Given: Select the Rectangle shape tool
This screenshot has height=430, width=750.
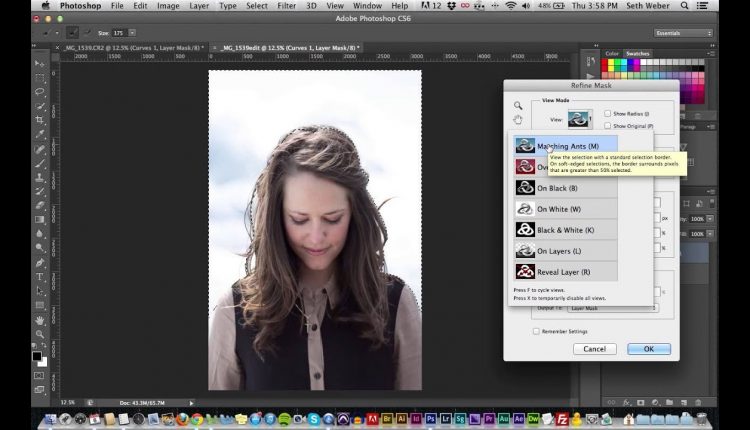Looking at the screenshot, I should pyautogui.click(x=39, y=305).
